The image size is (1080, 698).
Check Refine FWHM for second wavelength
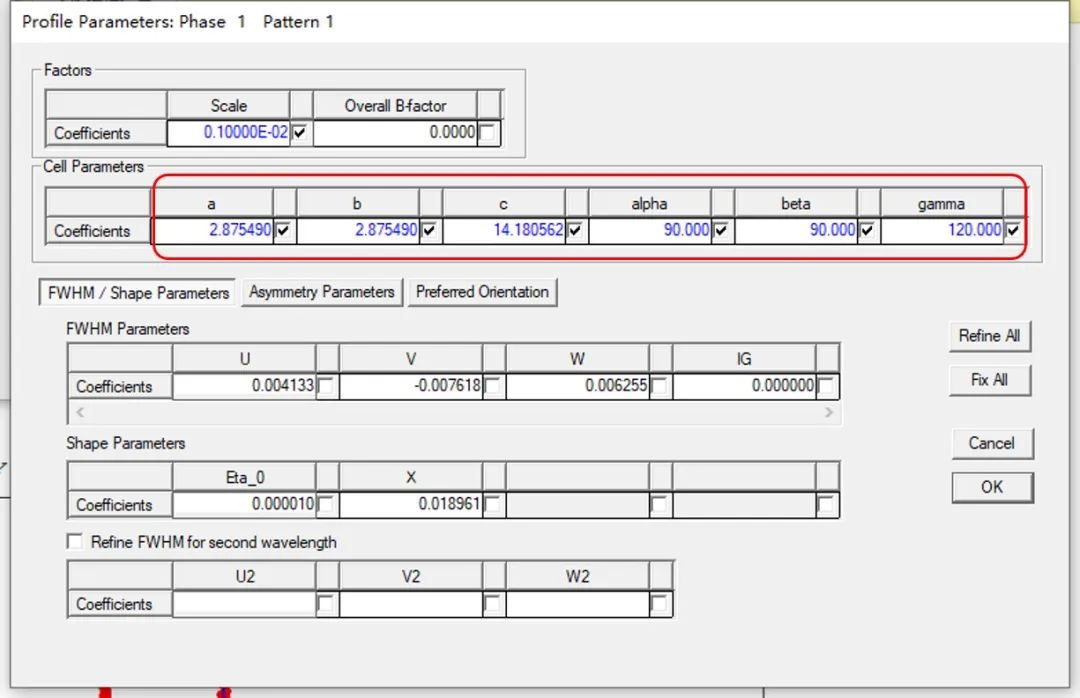coord(75,542)
